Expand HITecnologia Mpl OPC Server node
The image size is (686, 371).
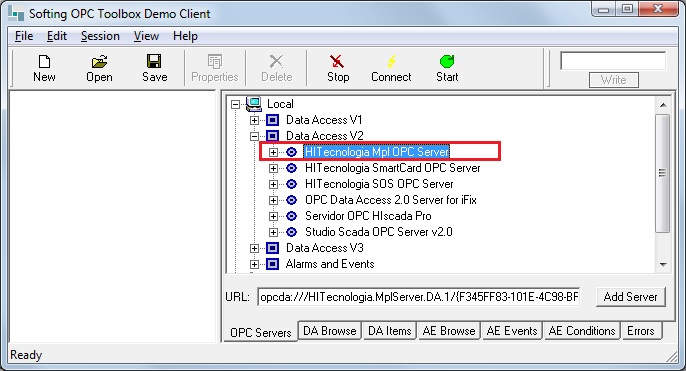click(273, 152)
